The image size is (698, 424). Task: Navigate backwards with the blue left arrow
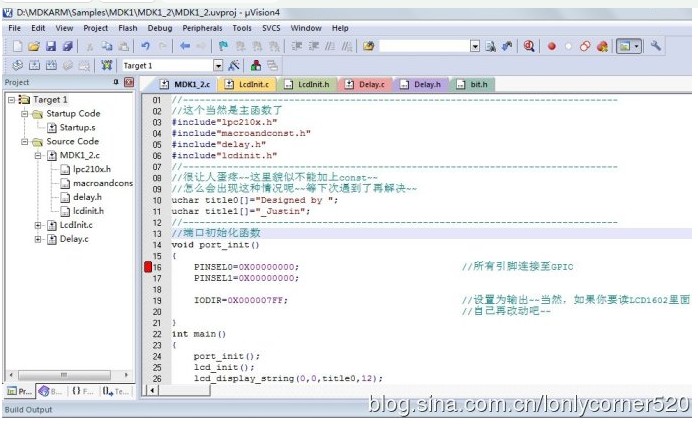(x=185, y=46)
